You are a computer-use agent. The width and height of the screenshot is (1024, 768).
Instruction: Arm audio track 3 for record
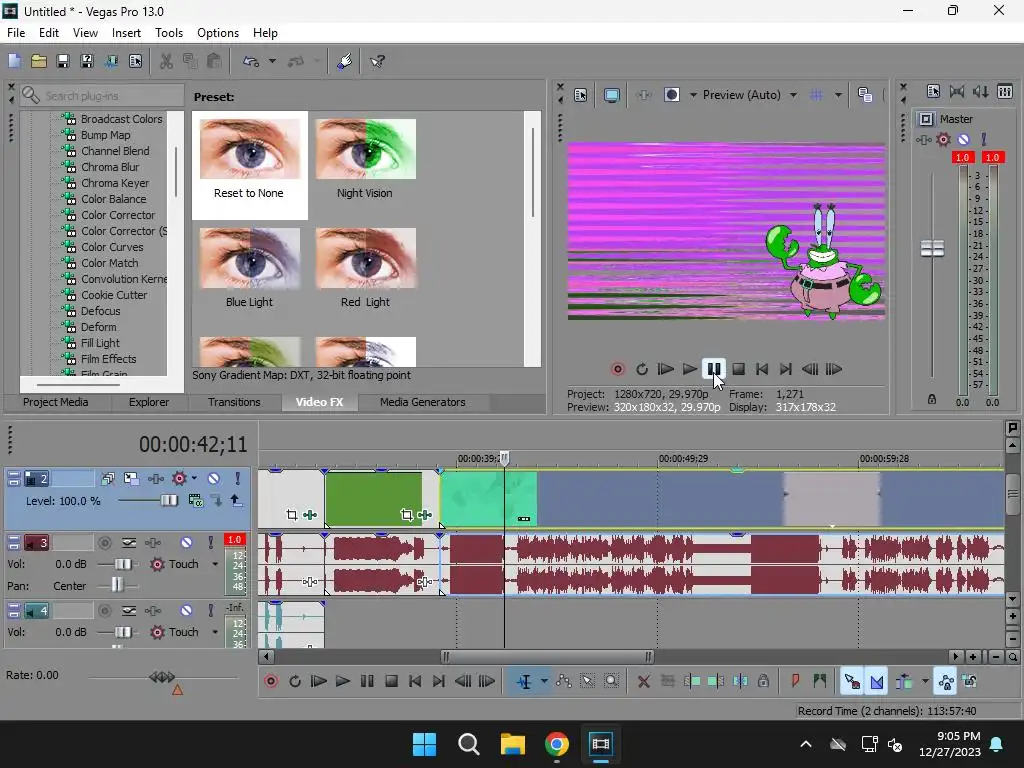pos(104,542)
